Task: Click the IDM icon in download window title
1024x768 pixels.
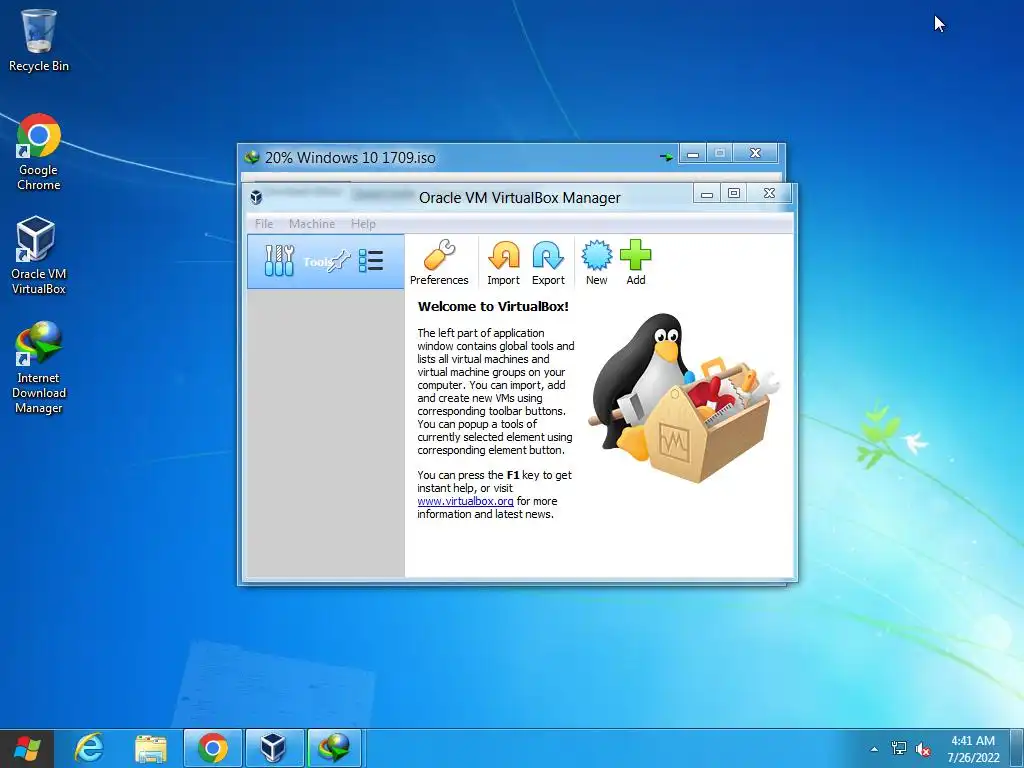Action: tap(251, 157)
